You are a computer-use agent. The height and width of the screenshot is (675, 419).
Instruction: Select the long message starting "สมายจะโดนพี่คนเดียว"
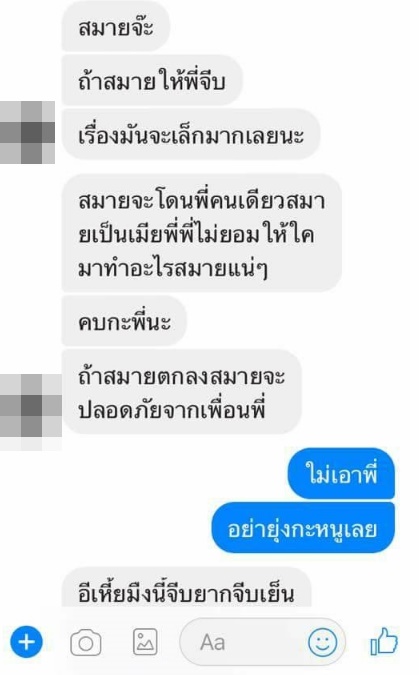pyautogui.click(x=202, y=232)
